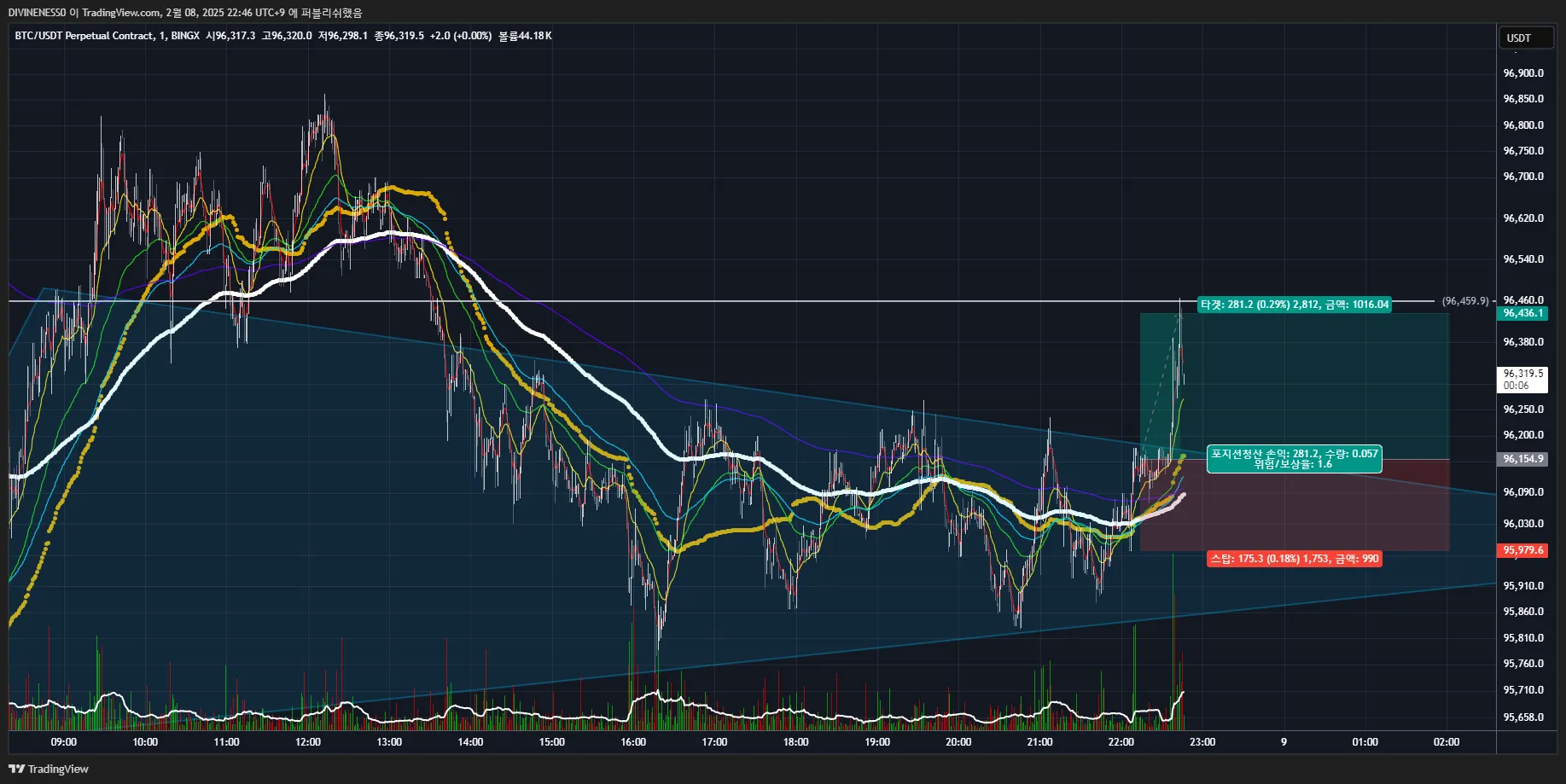Click the 96,200.0 price axis label
1566x784 pixels.
(1523, 435)
